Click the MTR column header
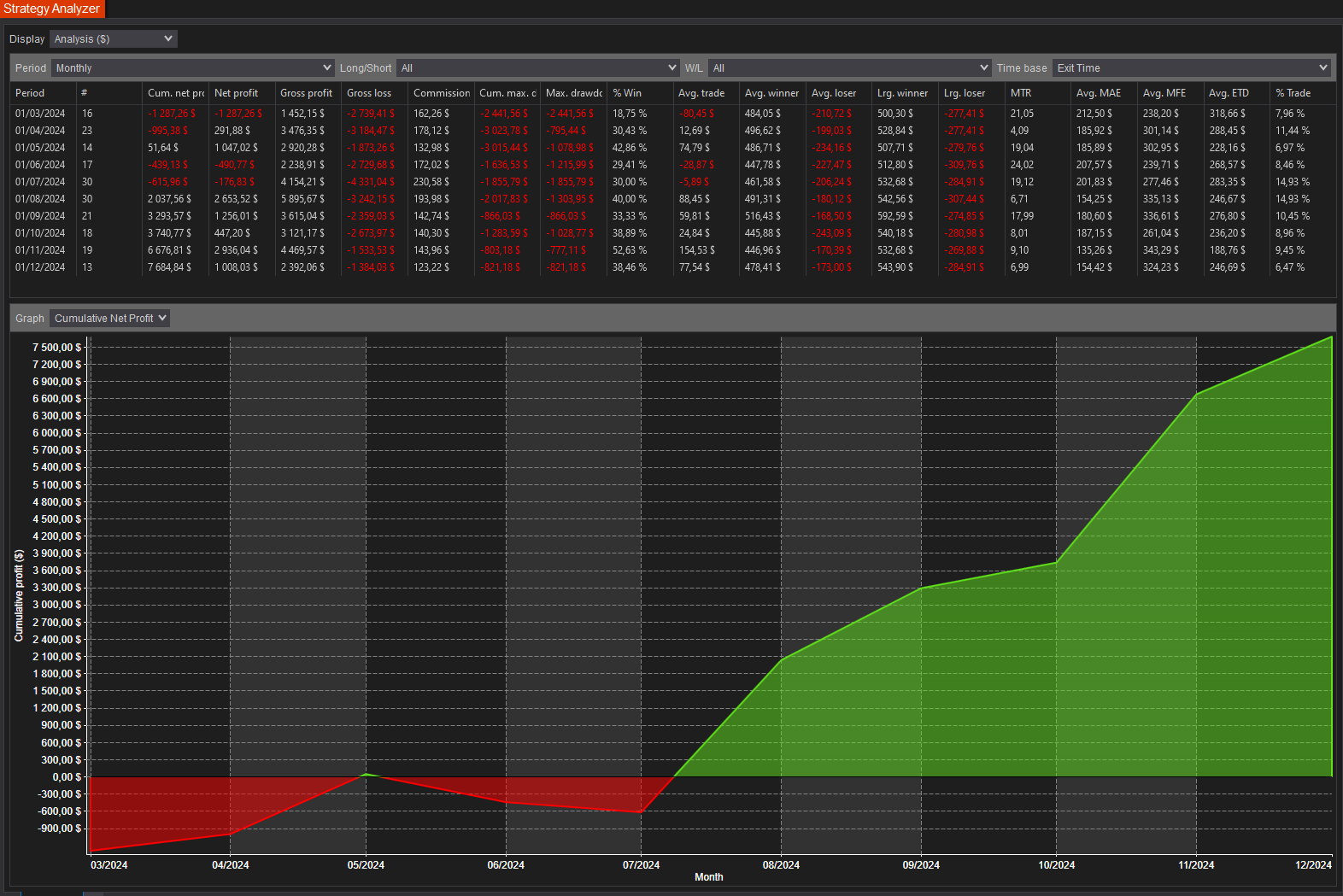This screenshot has height=896, width=1343. tap(1038, 93)
